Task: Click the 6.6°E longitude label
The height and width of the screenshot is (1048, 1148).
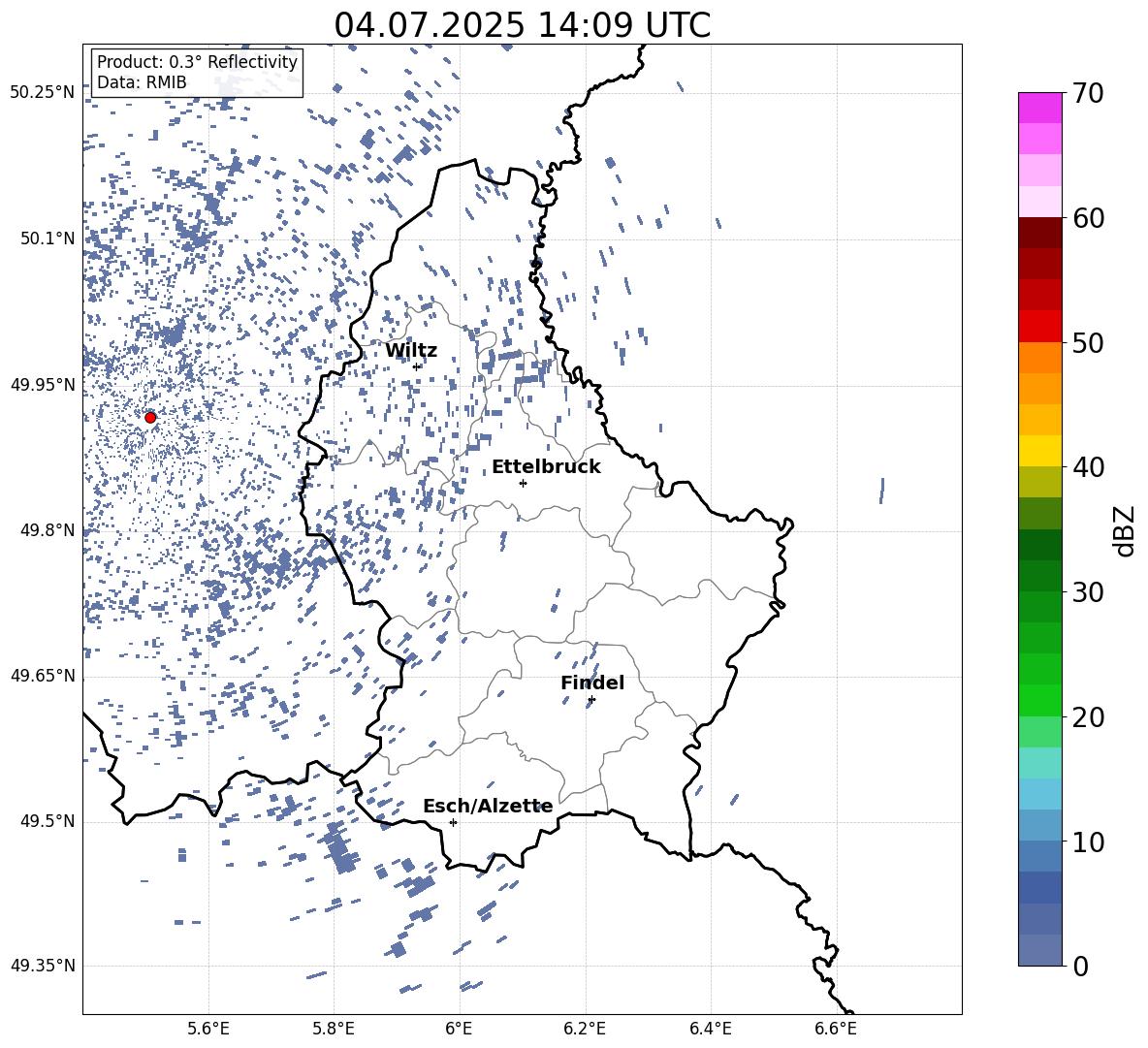Action: click(x=836, y=1029)
